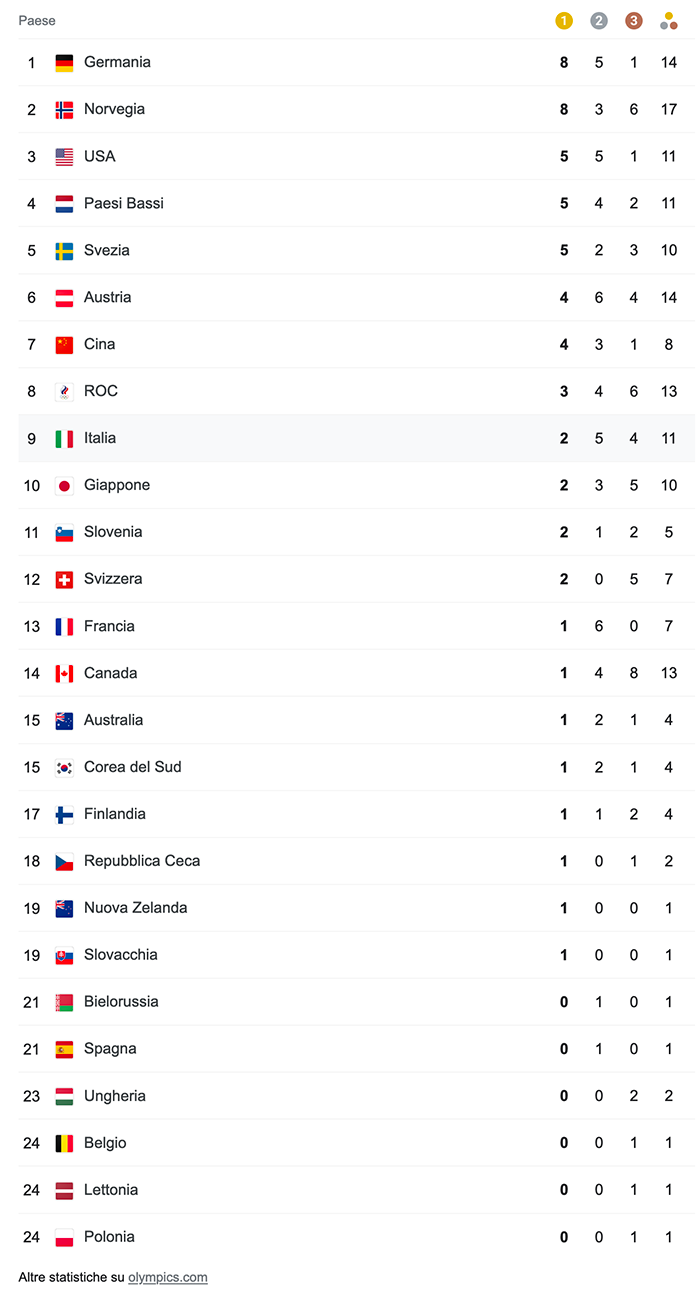The image size is (700, 1304).
Task: Click the Polonia flag icon
Action: tap(64, 1237)
